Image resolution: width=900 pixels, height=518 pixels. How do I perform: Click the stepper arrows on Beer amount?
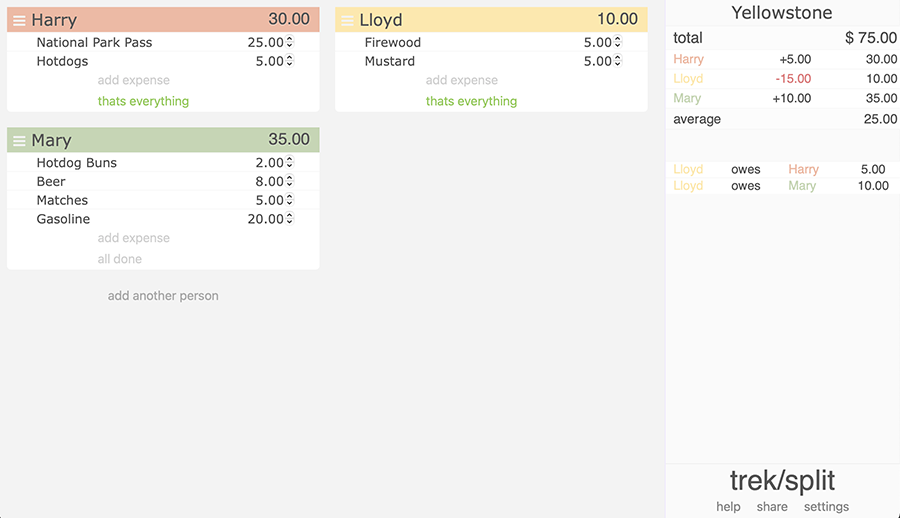289,181
